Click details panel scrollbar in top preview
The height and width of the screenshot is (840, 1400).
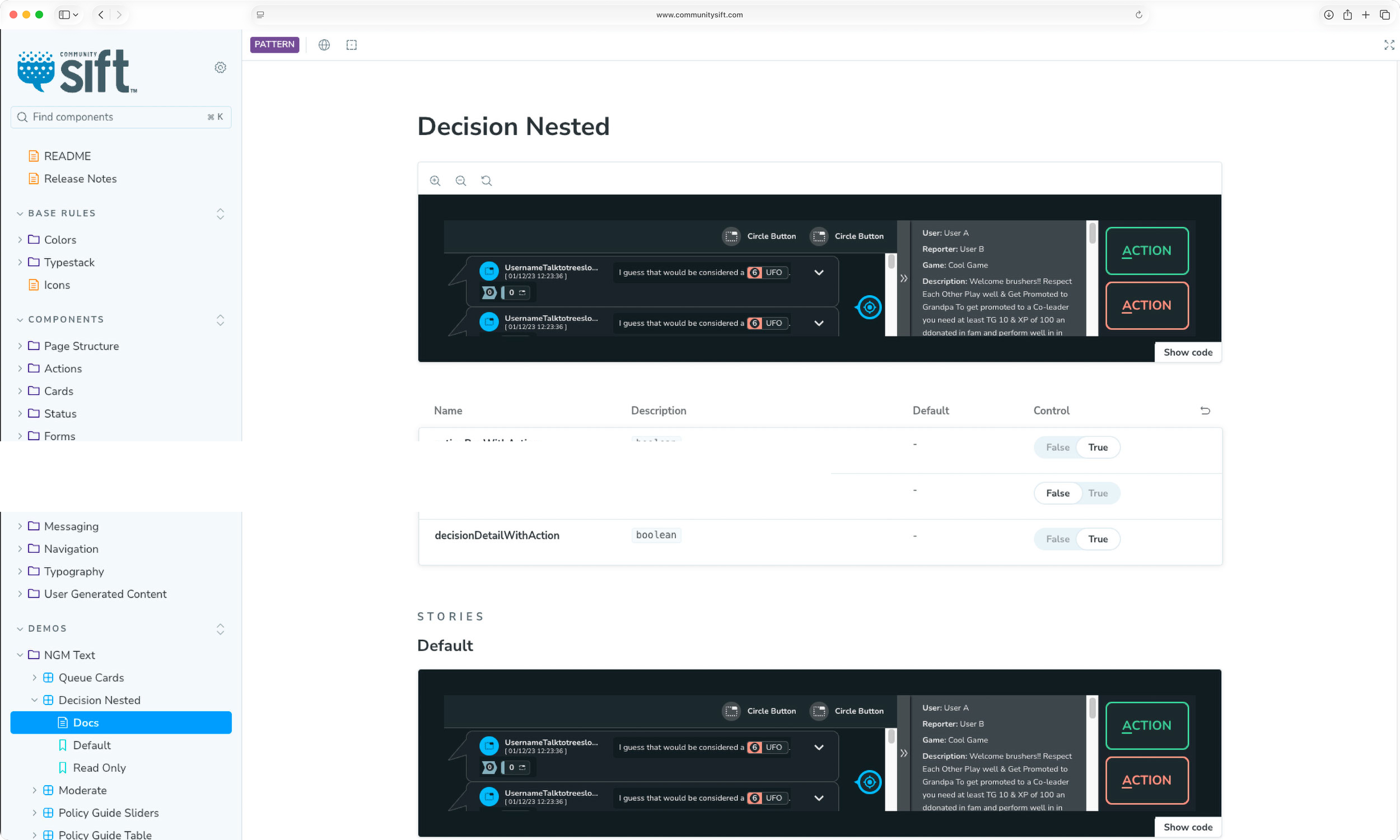coord(1091,234)
